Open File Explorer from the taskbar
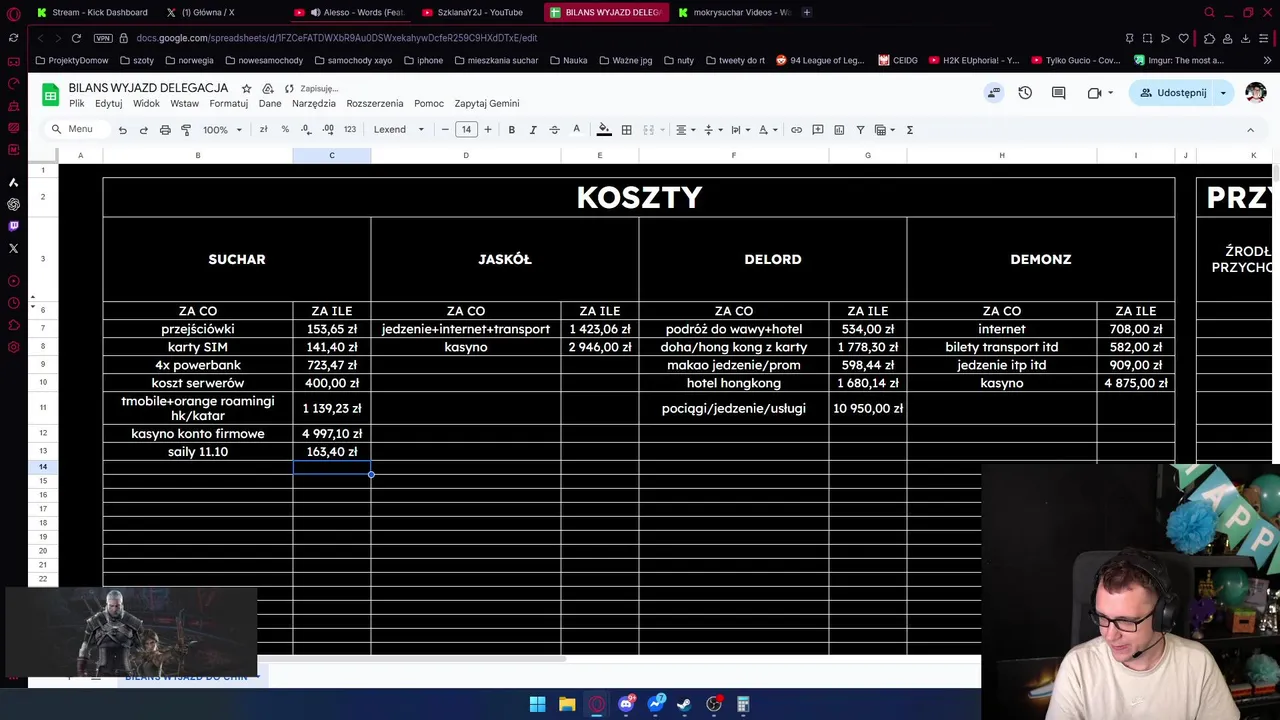The image size is (1280, 720). point(567,704)
